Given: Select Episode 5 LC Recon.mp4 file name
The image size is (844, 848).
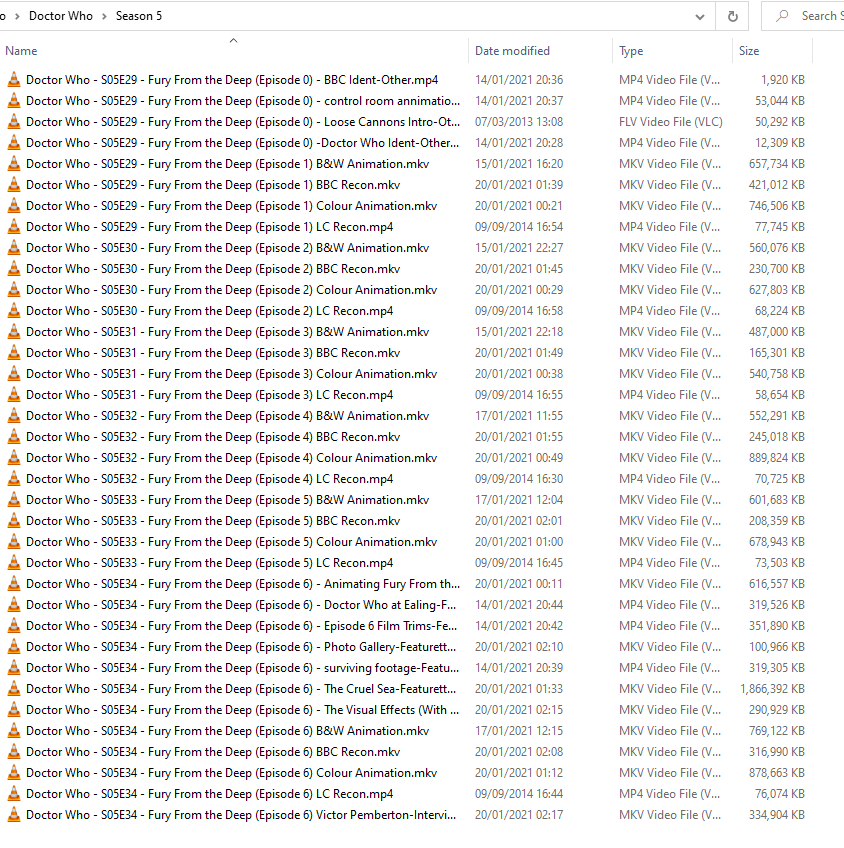Looking at the screenshot, I should (209, 563).
